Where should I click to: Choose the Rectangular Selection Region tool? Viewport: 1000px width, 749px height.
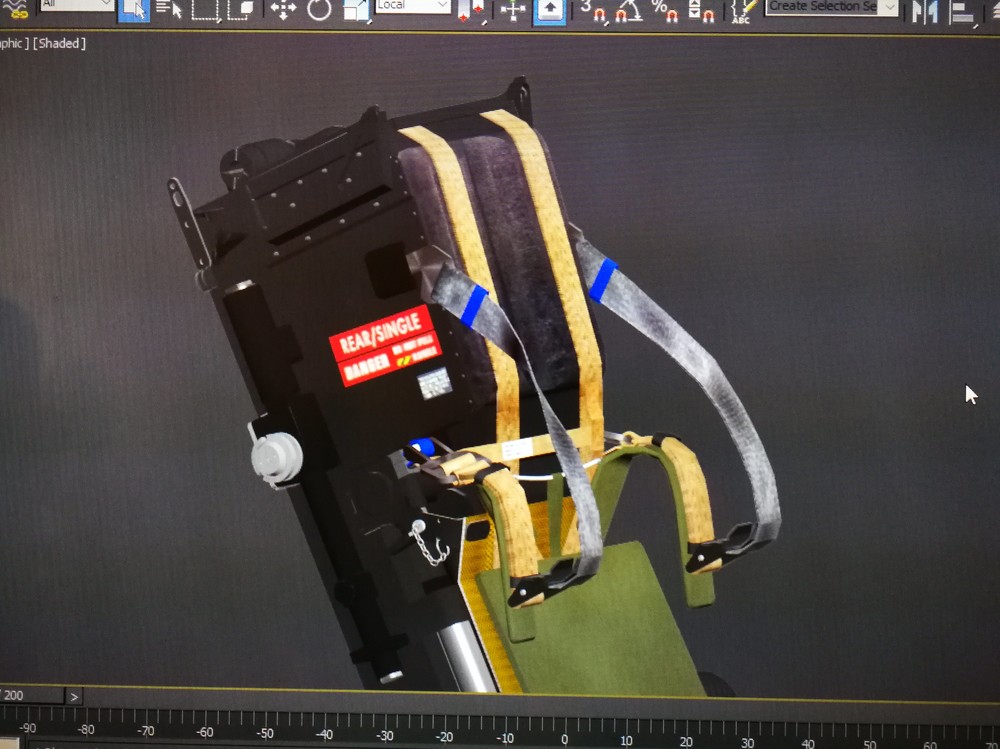pos(205,9)
